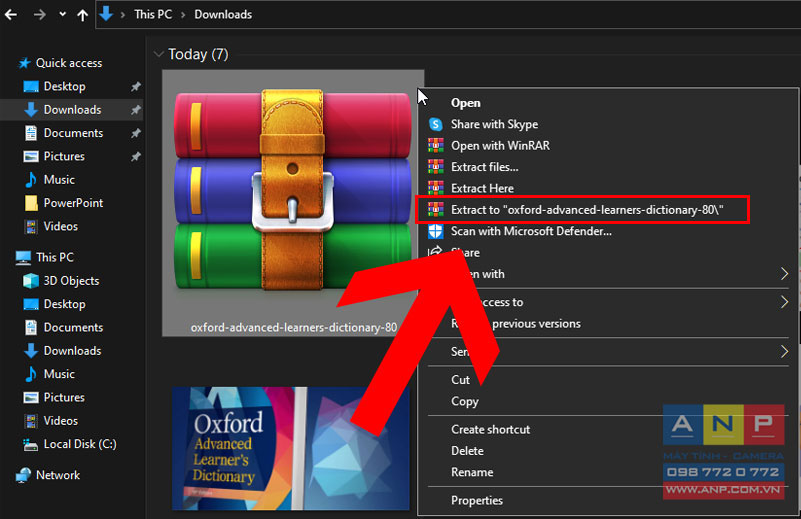This screenshot has height=519, width=801.
Task: Go up one folder level
Action: pyautogui.click(x=82, y=15)
